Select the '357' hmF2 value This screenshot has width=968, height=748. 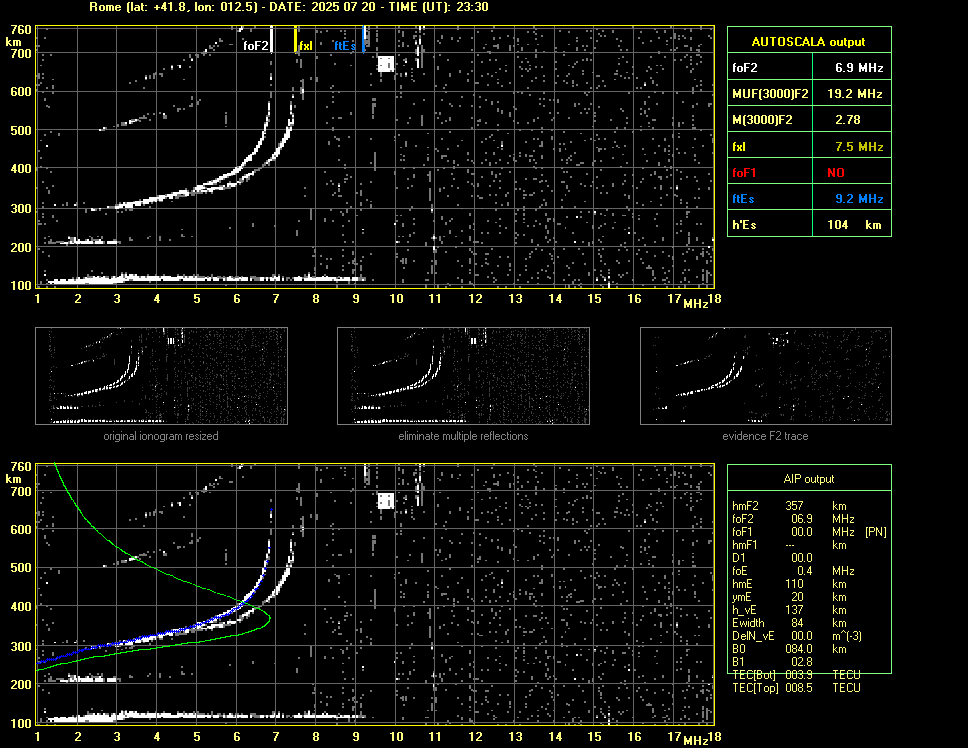(x=795, y=506)
